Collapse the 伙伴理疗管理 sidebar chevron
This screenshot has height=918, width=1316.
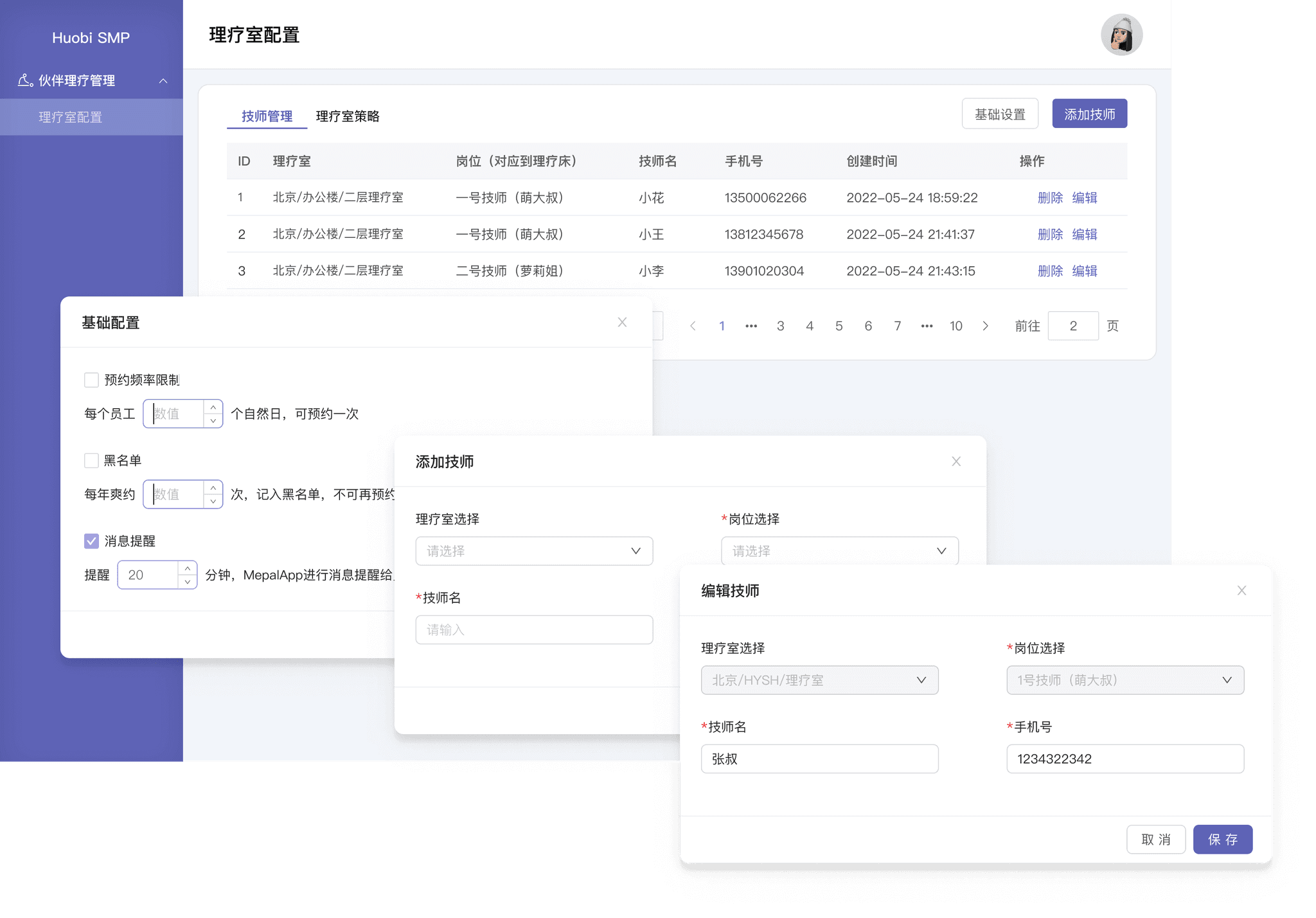pos(163,80)
